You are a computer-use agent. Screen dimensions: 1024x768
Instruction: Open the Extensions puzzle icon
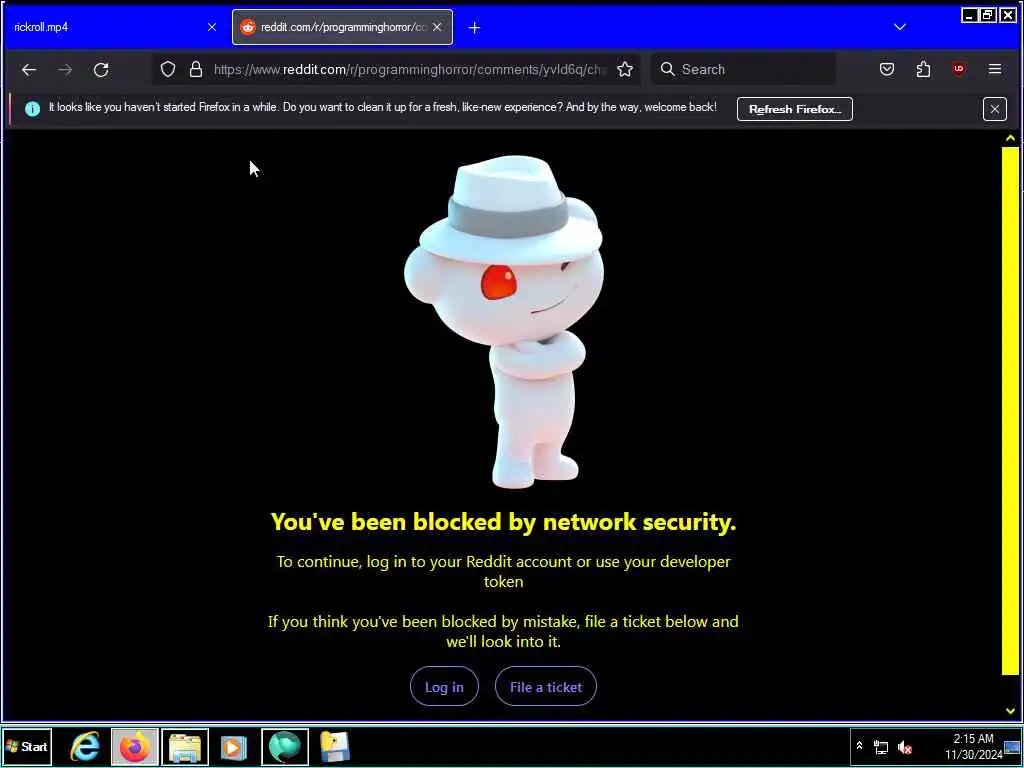[x=923, y=69]
